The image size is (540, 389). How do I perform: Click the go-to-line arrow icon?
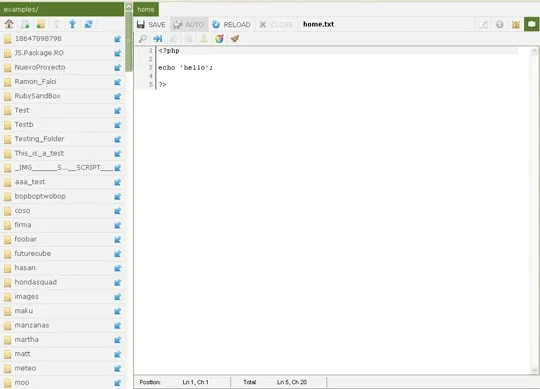(x=158, y=39)
